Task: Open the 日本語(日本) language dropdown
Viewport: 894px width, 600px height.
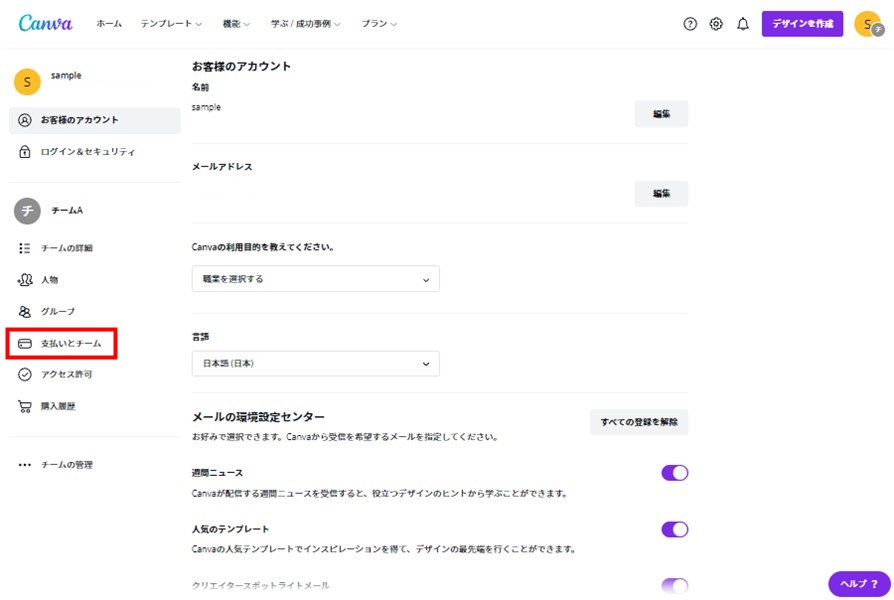Action: (315, 364)
